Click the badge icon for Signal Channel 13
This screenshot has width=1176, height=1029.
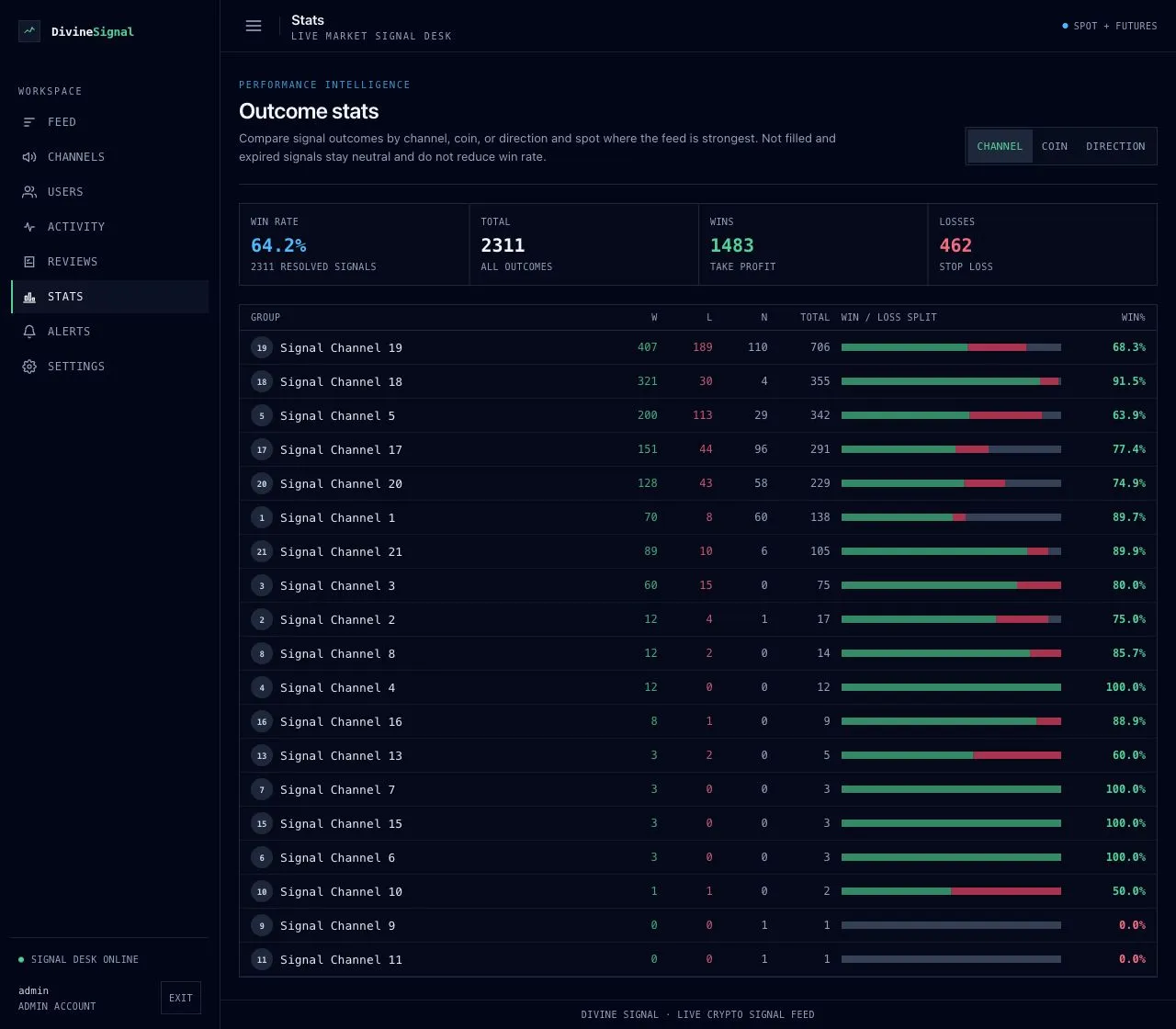262,755
